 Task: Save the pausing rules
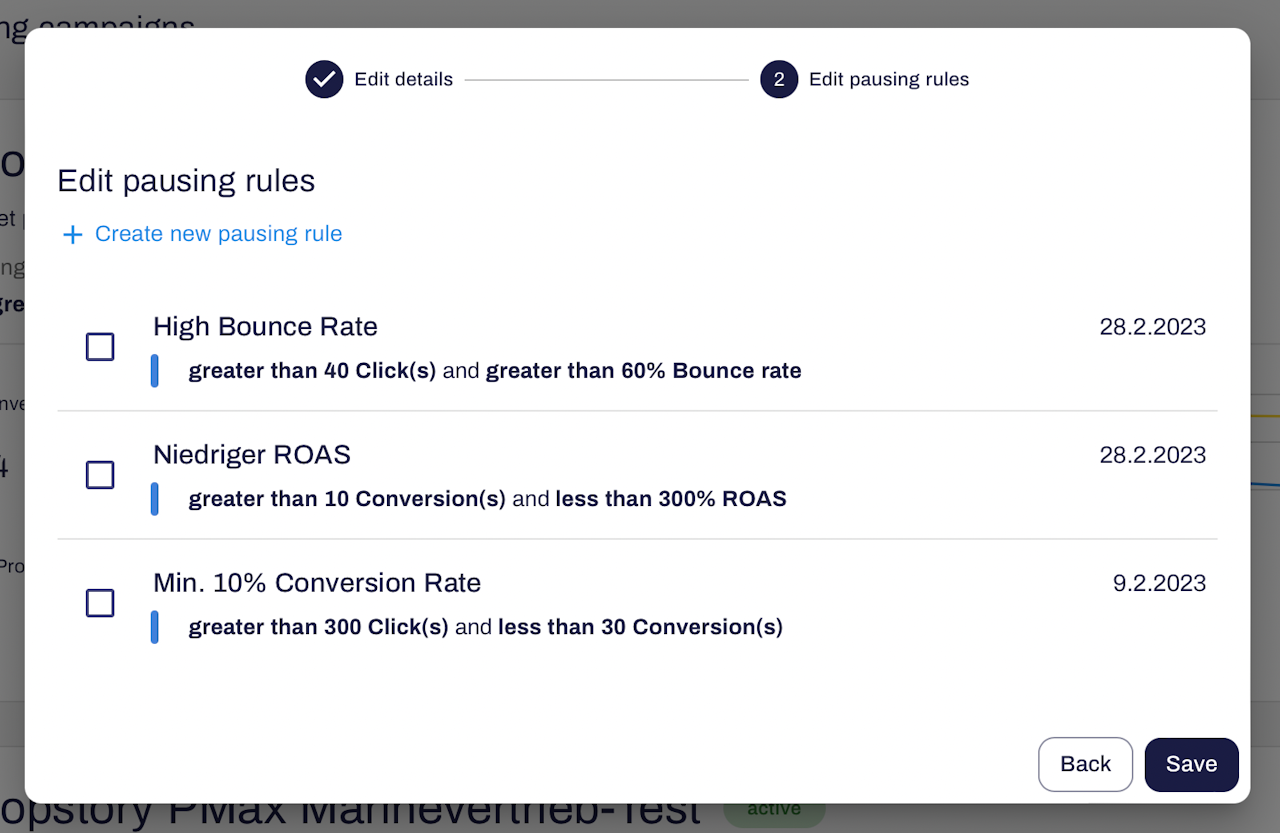tap(1191, 764)
